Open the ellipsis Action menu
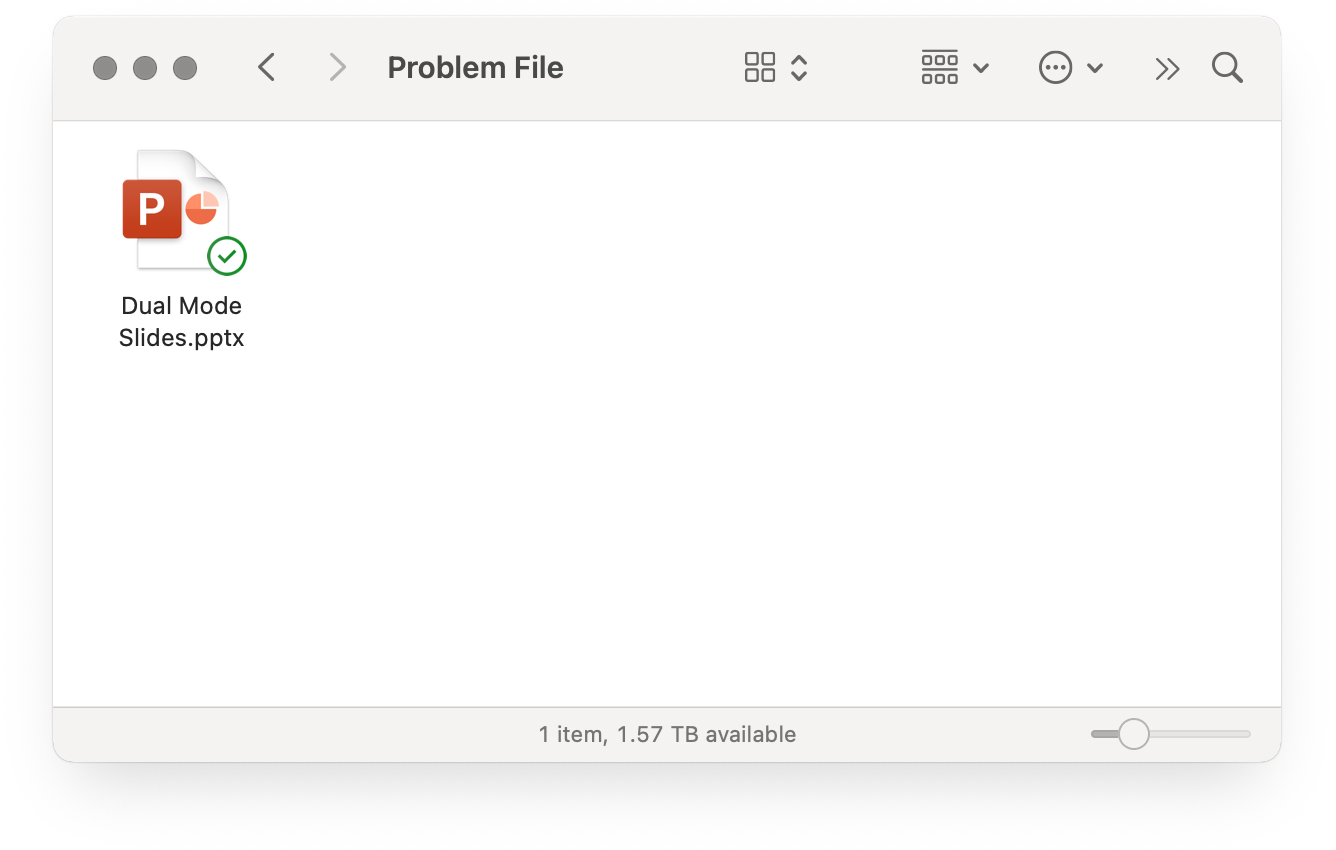Image resolution: width=1336 pixels, height=850 pixels. click(1055, 68)
